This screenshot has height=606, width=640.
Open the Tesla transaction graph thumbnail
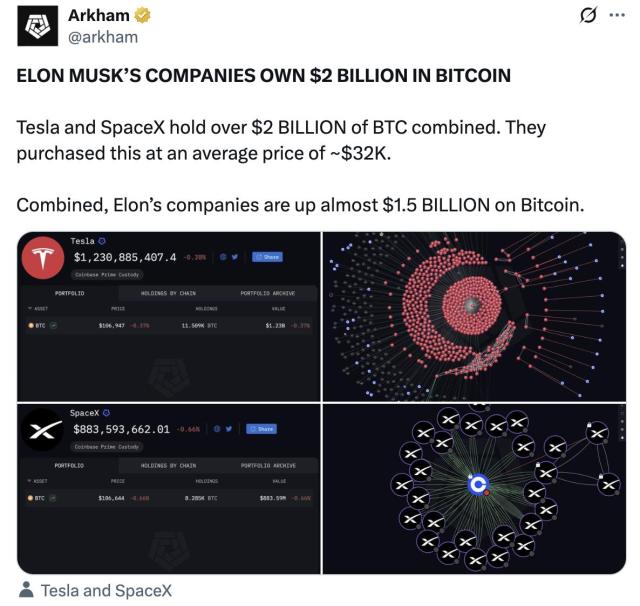(x=474, y=316)
